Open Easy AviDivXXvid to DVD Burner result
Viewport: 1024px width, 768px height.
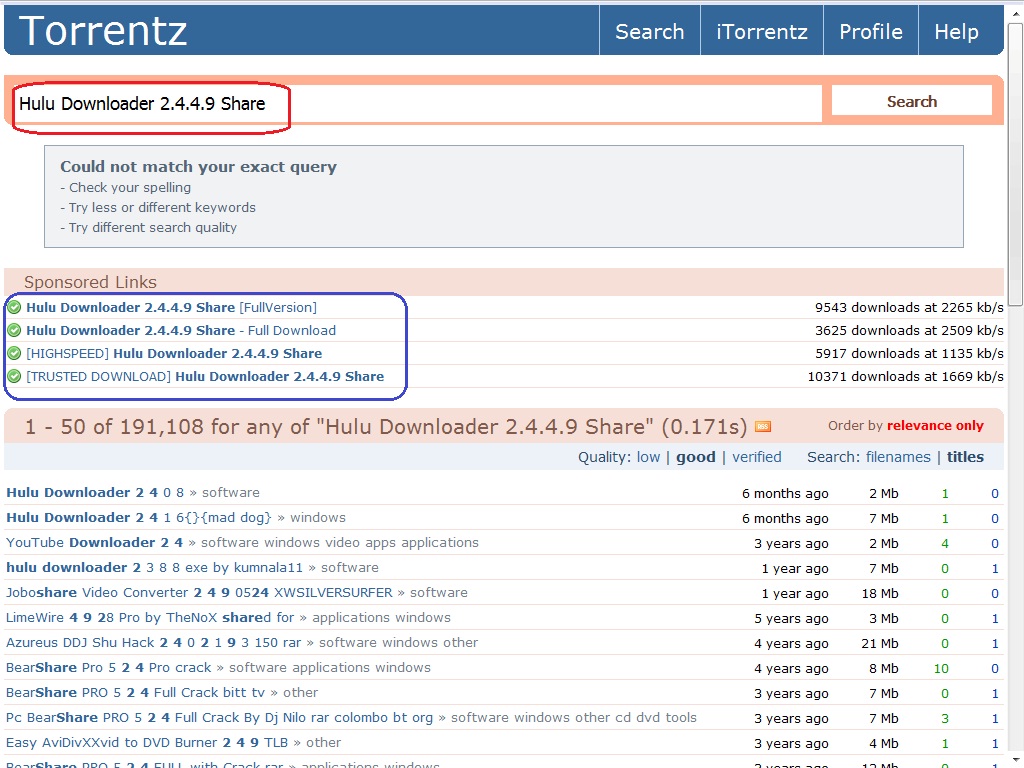click(x=147, y=743)
